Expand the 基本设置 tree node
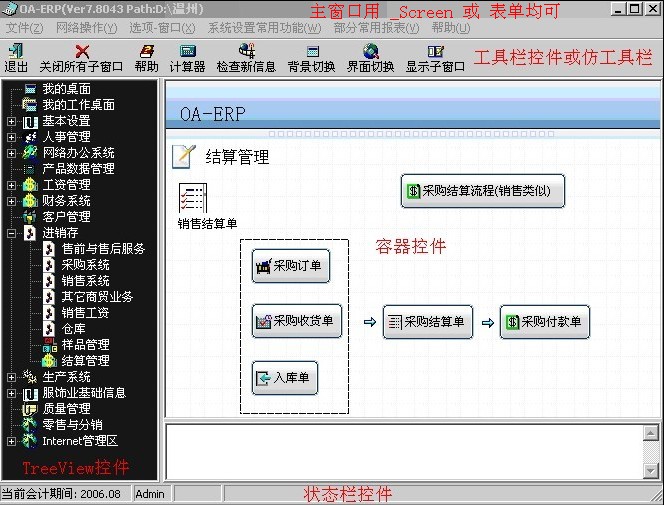The height and width of the screenshot is (505, 664). point(11,121)
